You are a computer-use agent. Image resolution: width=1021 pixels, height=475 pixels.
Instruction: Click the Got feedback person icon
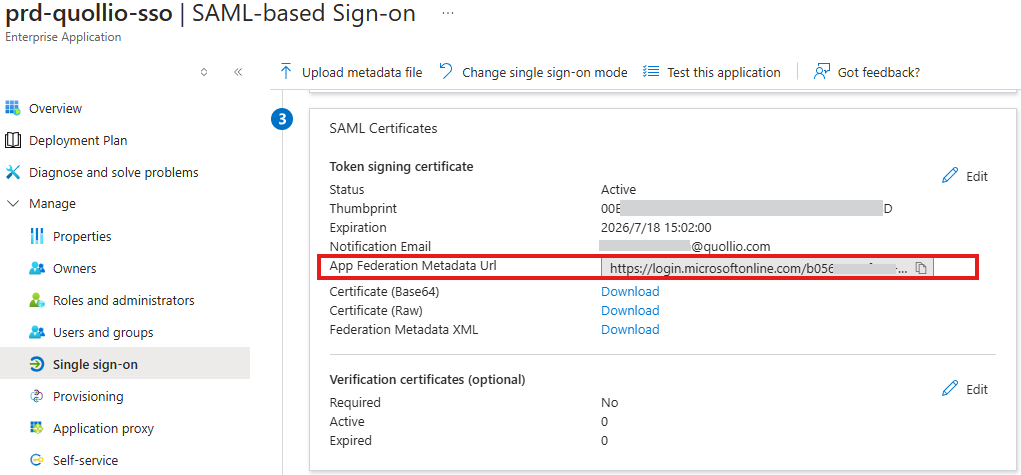[822, 72]
